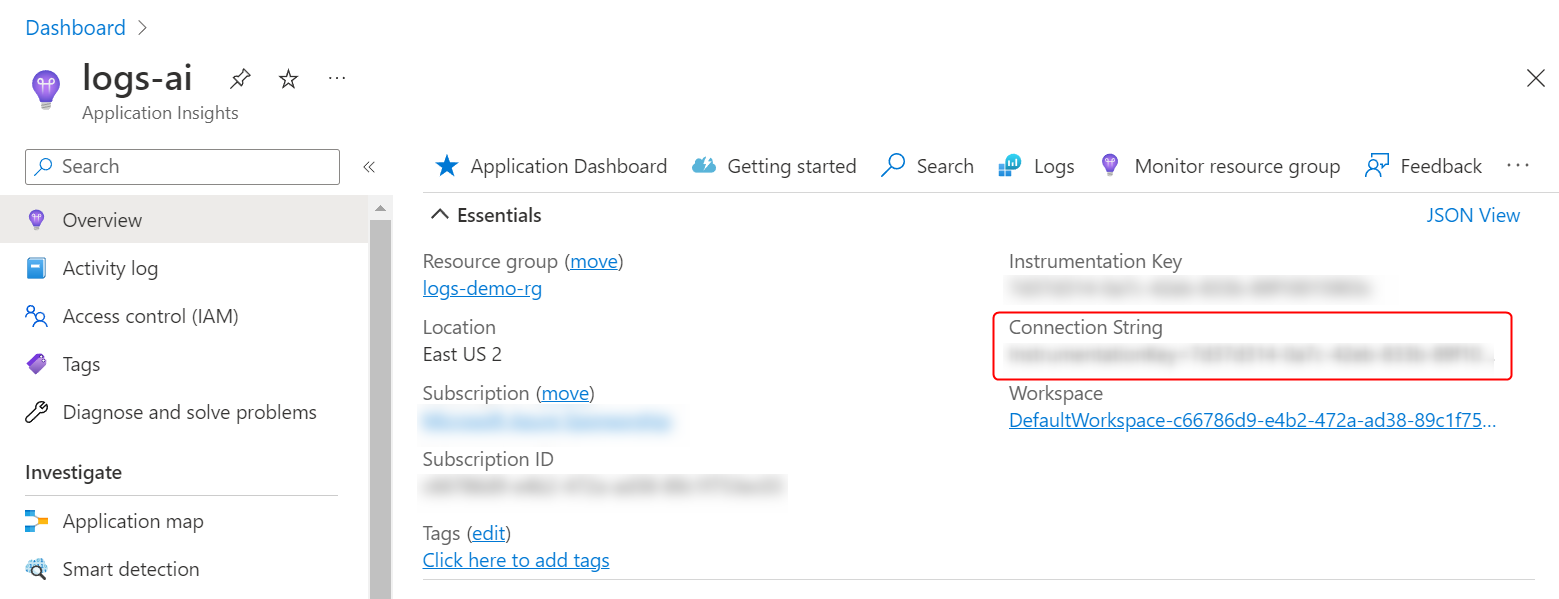Mark logs-ai as favorite star
The image size is (1559, 599).
pyautogui.click(x=288, y=79)
